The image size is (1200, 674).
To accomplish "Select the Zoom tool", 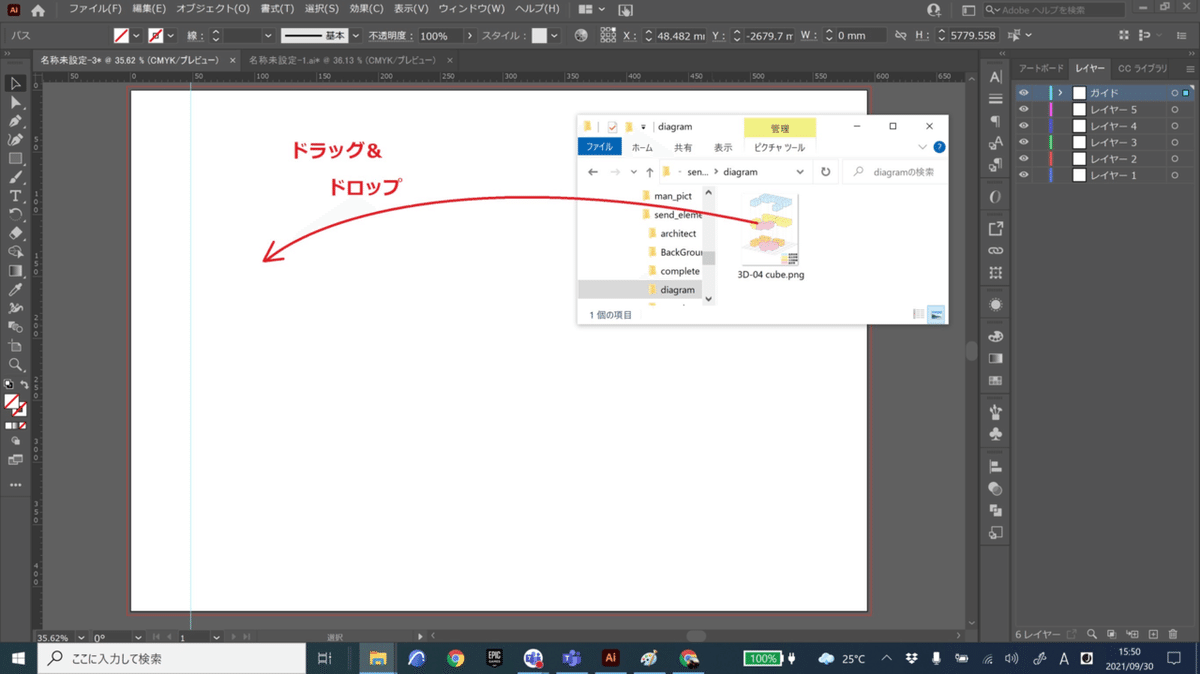I will [15, 364].
